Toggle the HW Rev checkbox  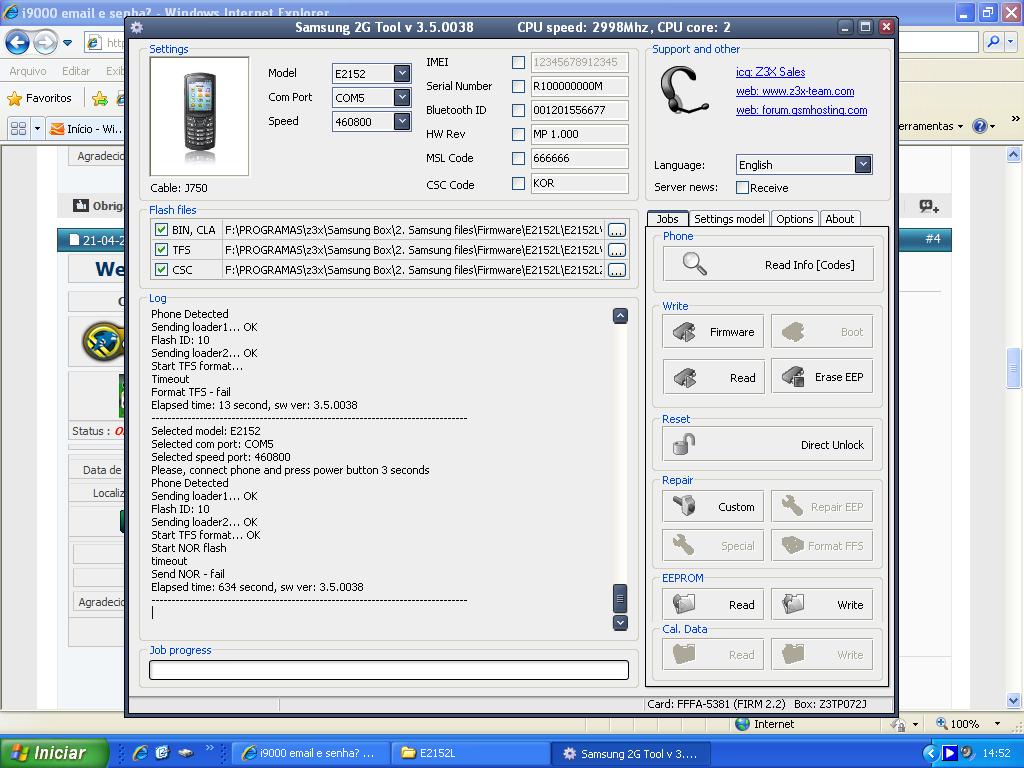(x=519, y=135)
